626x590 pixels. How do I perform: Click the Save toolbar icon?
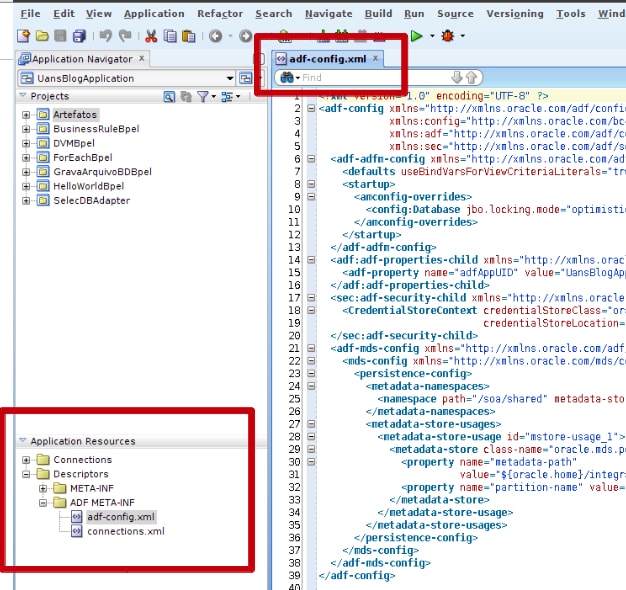[60, 36]
